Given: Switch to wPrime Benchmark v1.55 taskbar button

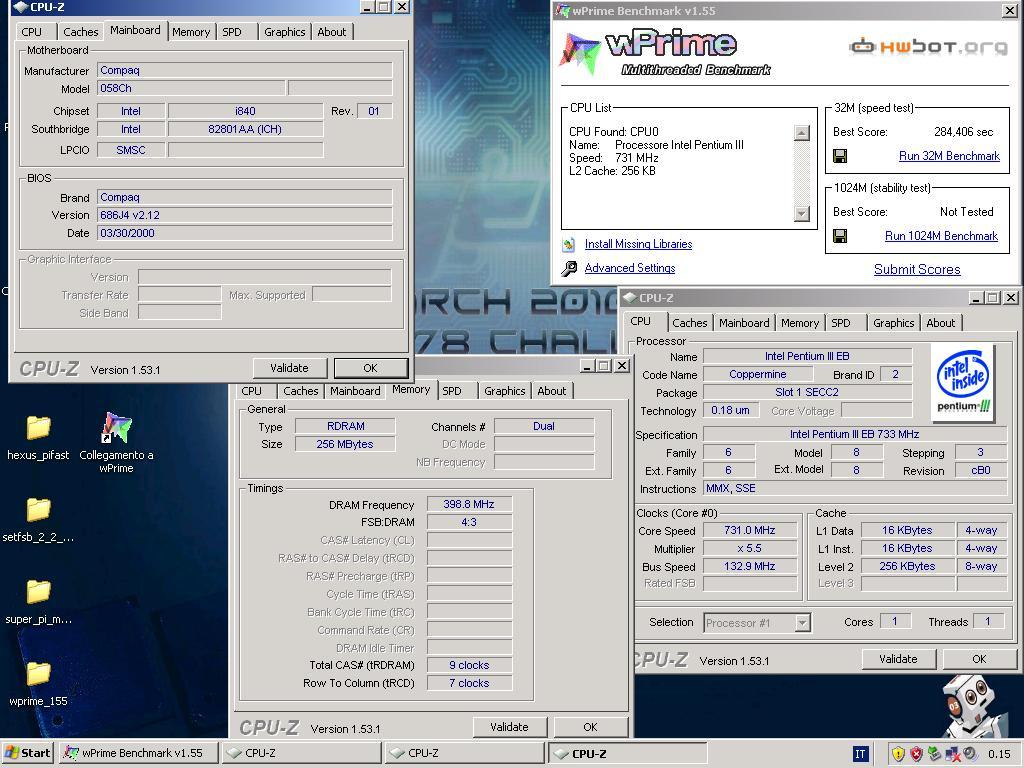Looking at the screenshot, I should pyautogui.click(x=138, y=753).
